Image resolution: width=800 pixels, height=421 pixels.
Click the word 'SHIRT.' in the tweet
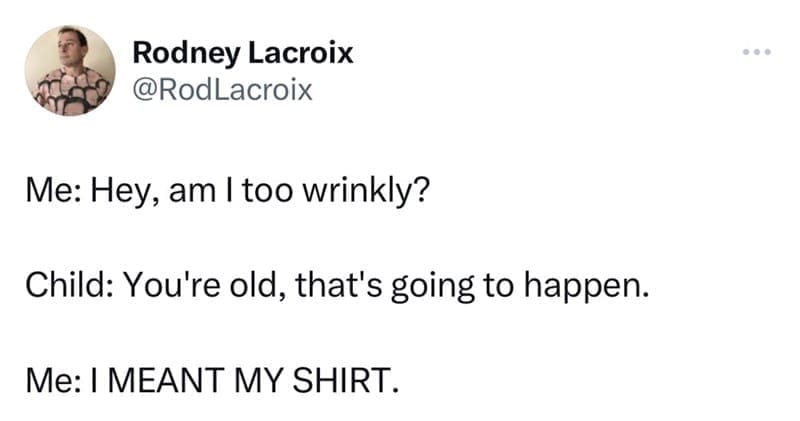click(x=345, y=380)
